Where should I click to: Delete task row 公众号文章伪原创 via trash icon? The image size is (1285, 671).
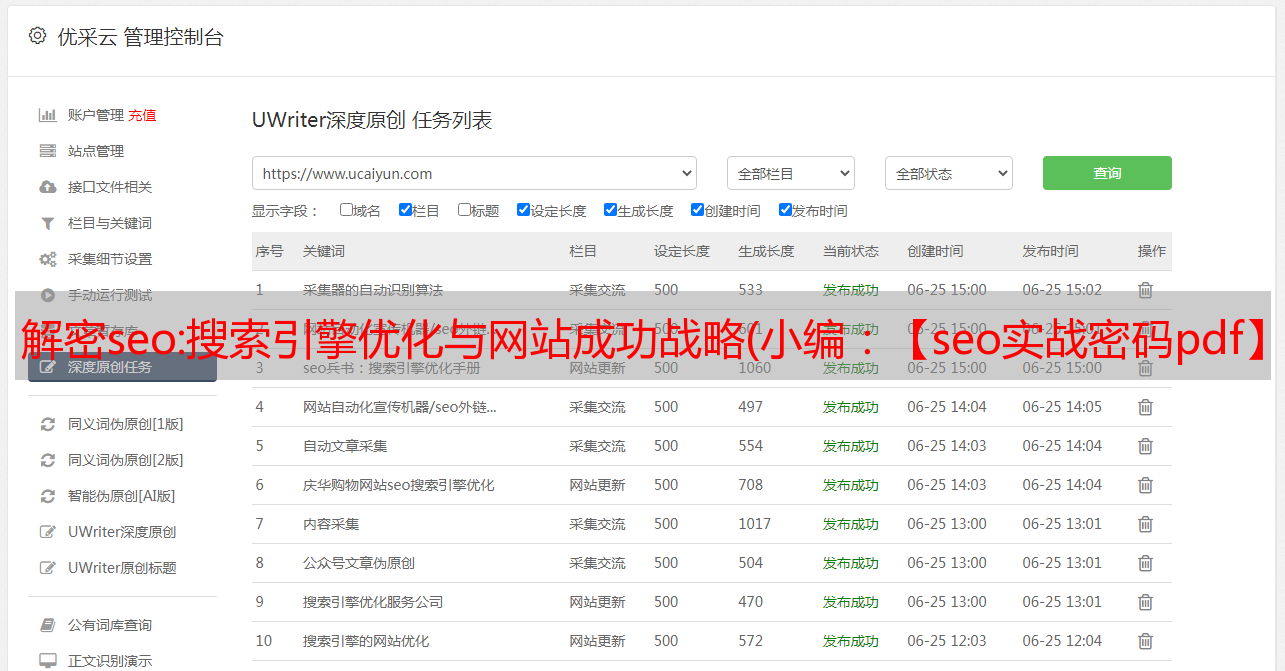coord(1145,563)
